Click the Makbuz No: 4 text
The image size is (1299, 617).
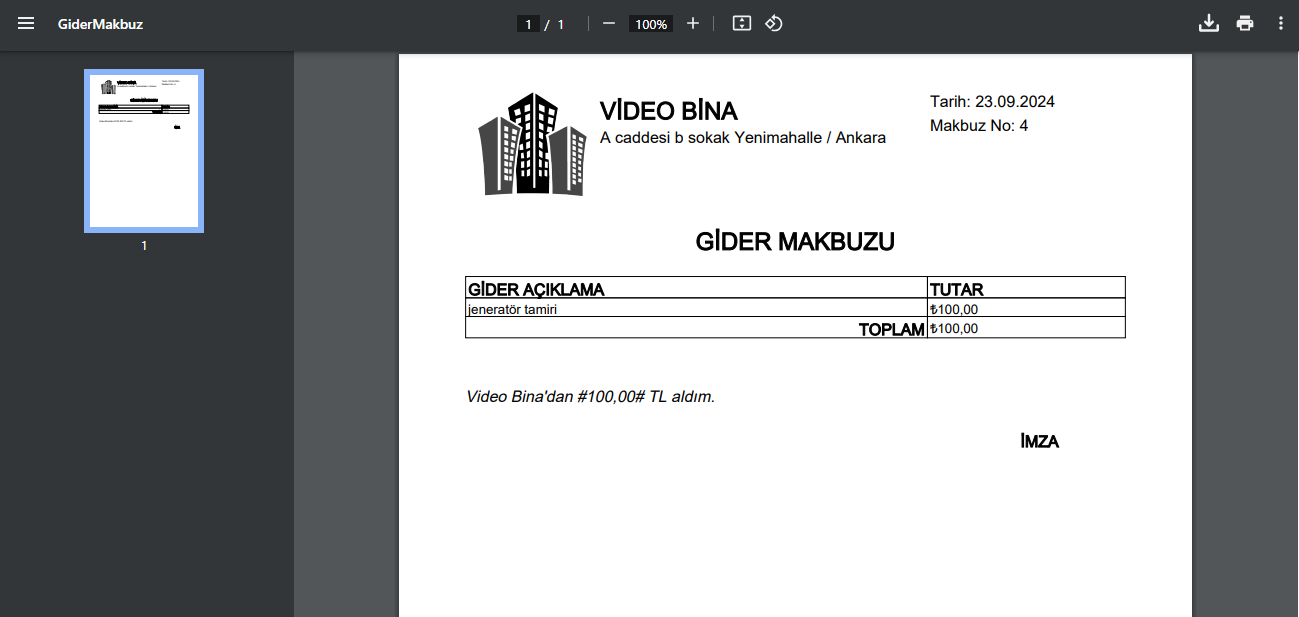[978, 125]
